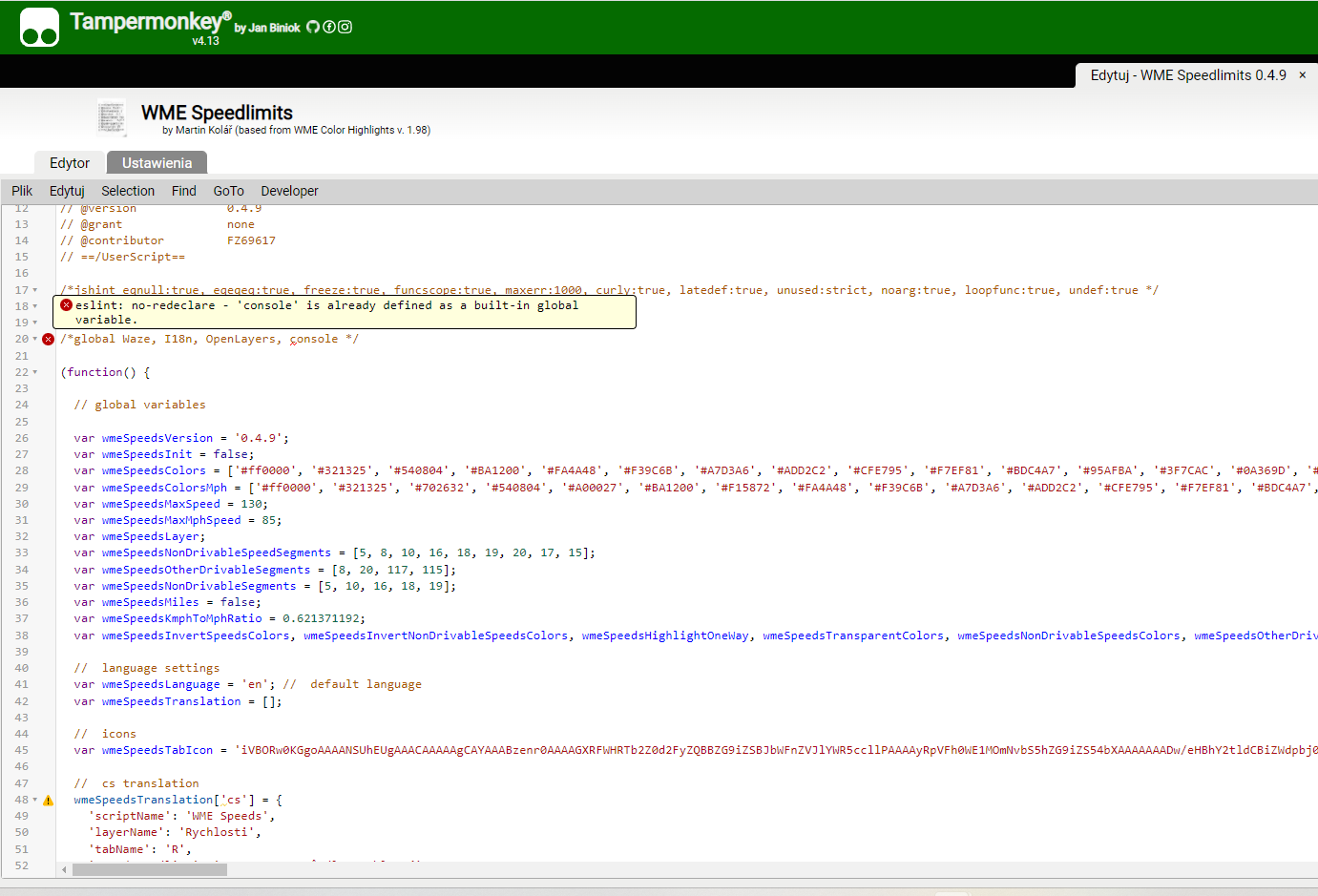Collapse the code fold arrow at line 19
1318x896 pixels.
point(35,323)
